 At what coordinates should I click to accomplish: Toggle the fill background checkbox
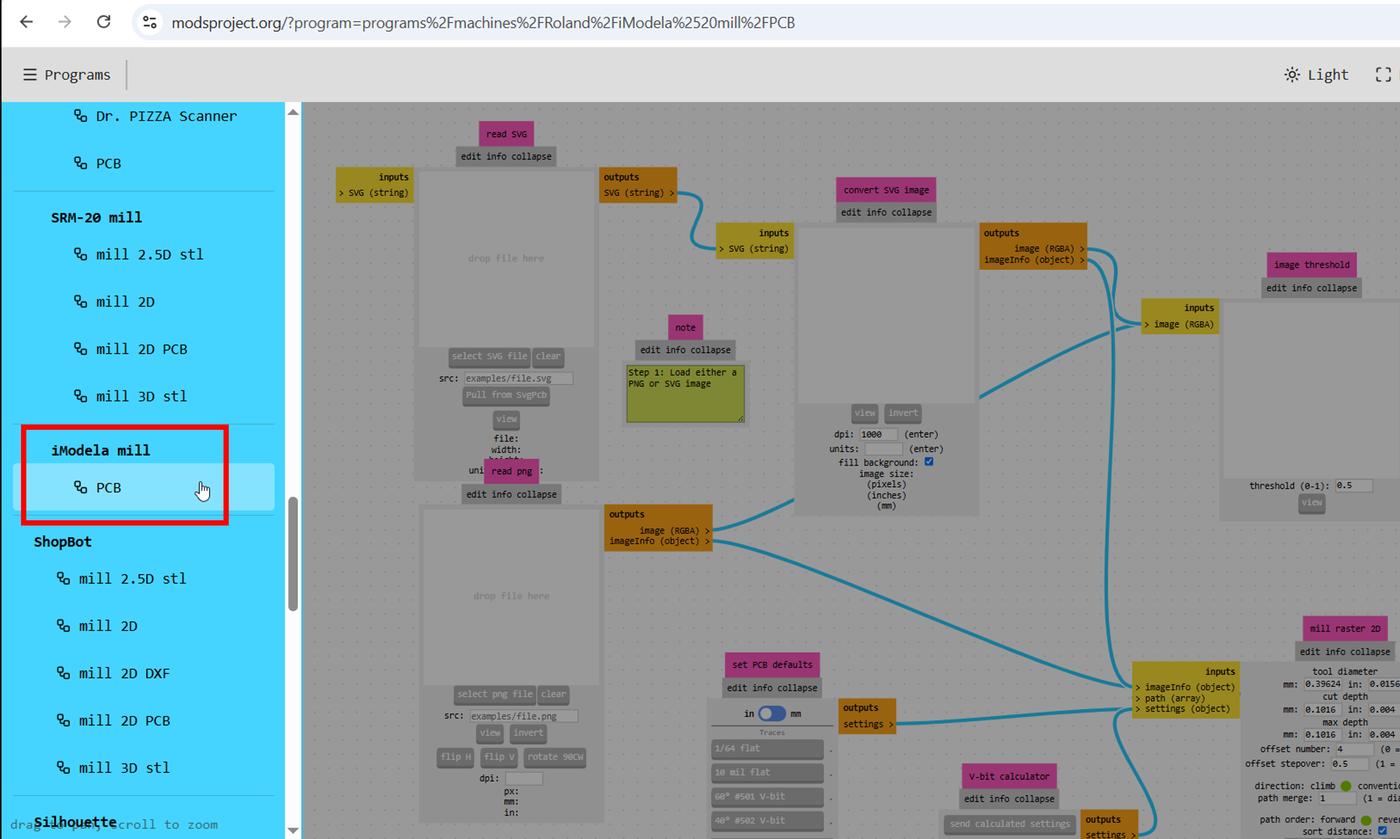click(929, 462)
